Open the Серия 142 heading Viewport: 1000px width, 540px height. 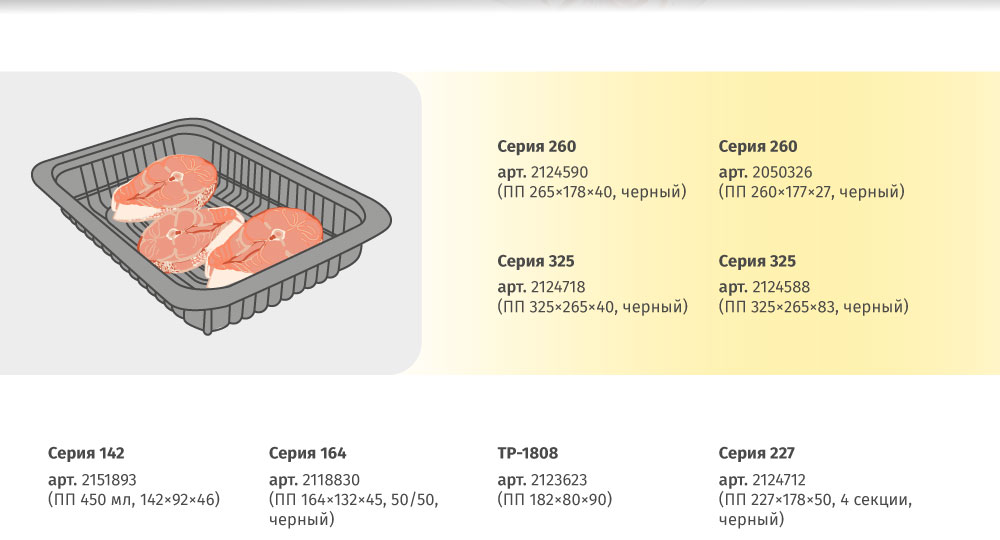pyautogui.click(x=86, y=453)
